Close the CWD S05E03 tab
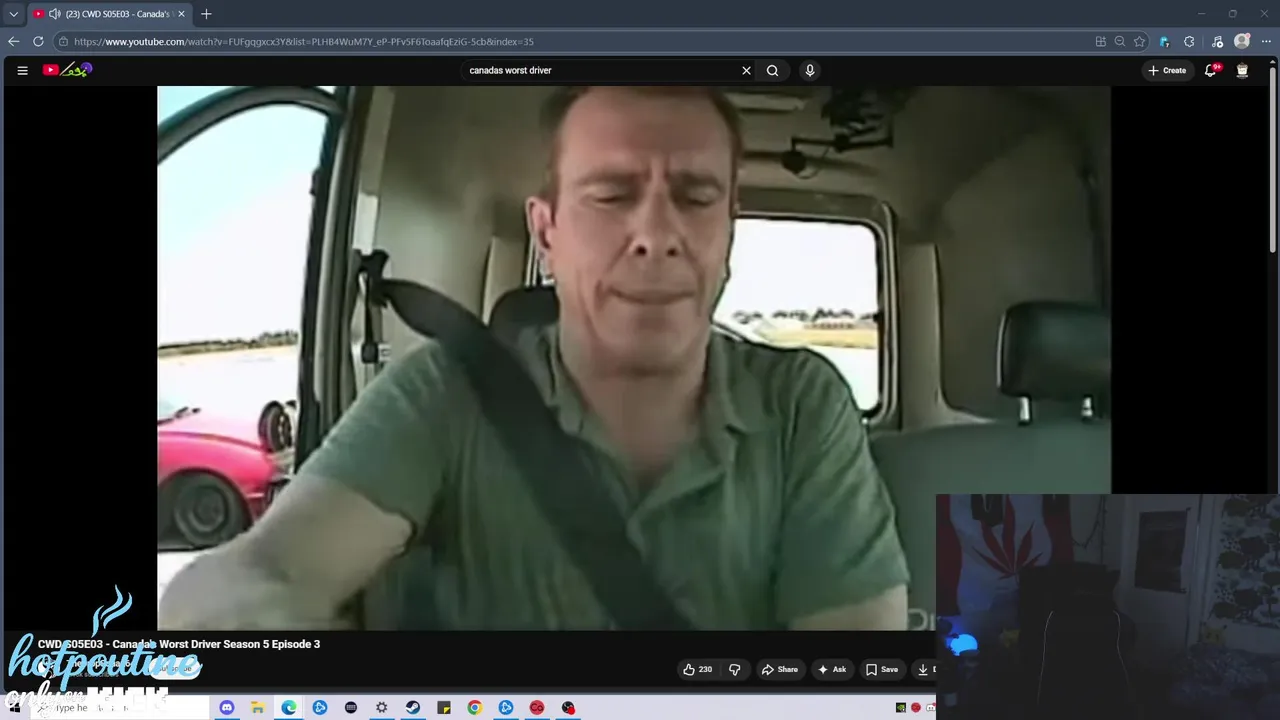The height and width of the screenshot is (720, 1280). click(181, 14)
